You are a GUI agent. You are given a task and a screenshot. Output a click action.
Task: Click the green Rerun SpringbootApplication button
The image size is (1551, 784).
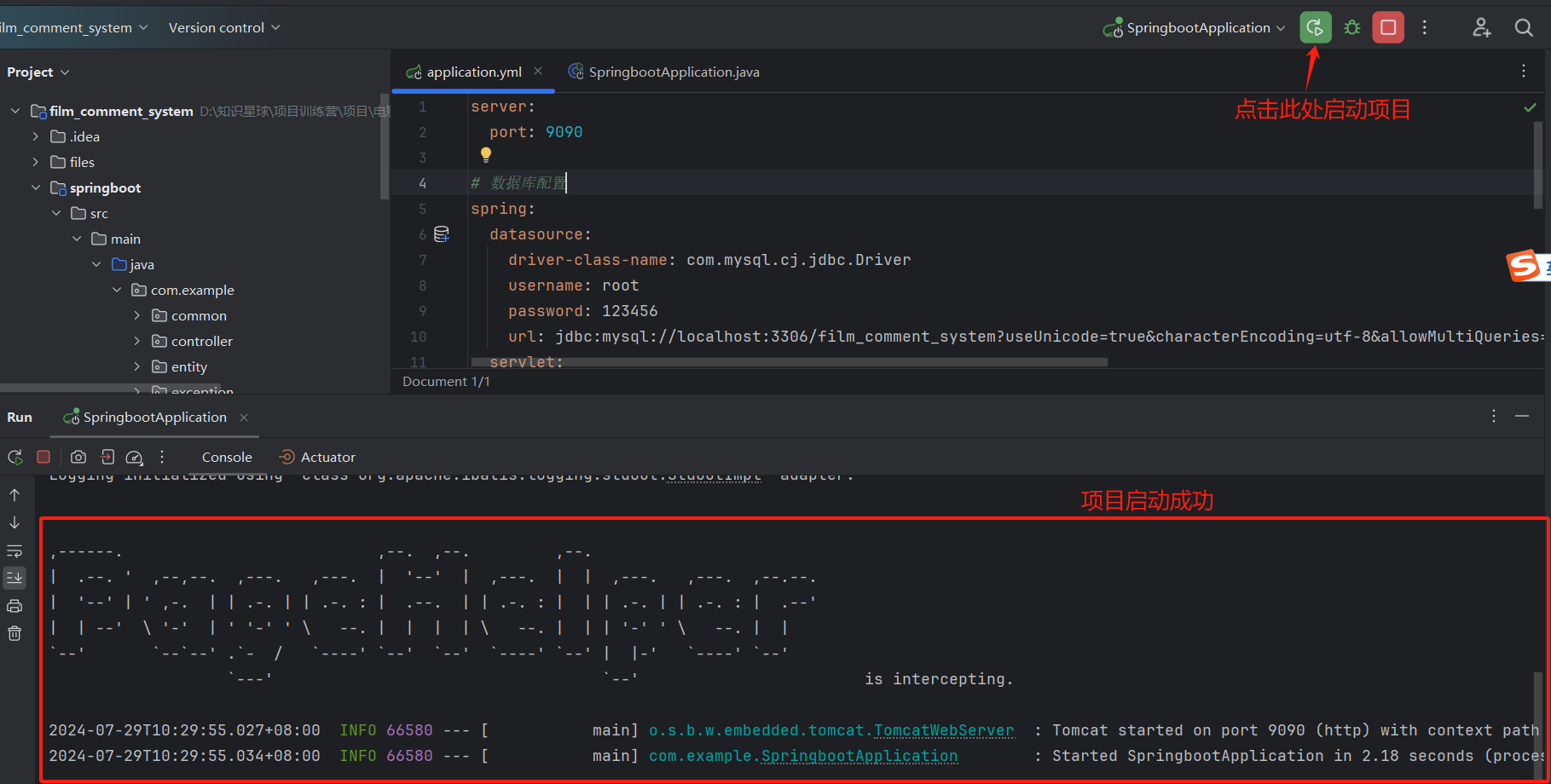[1315, 27]
